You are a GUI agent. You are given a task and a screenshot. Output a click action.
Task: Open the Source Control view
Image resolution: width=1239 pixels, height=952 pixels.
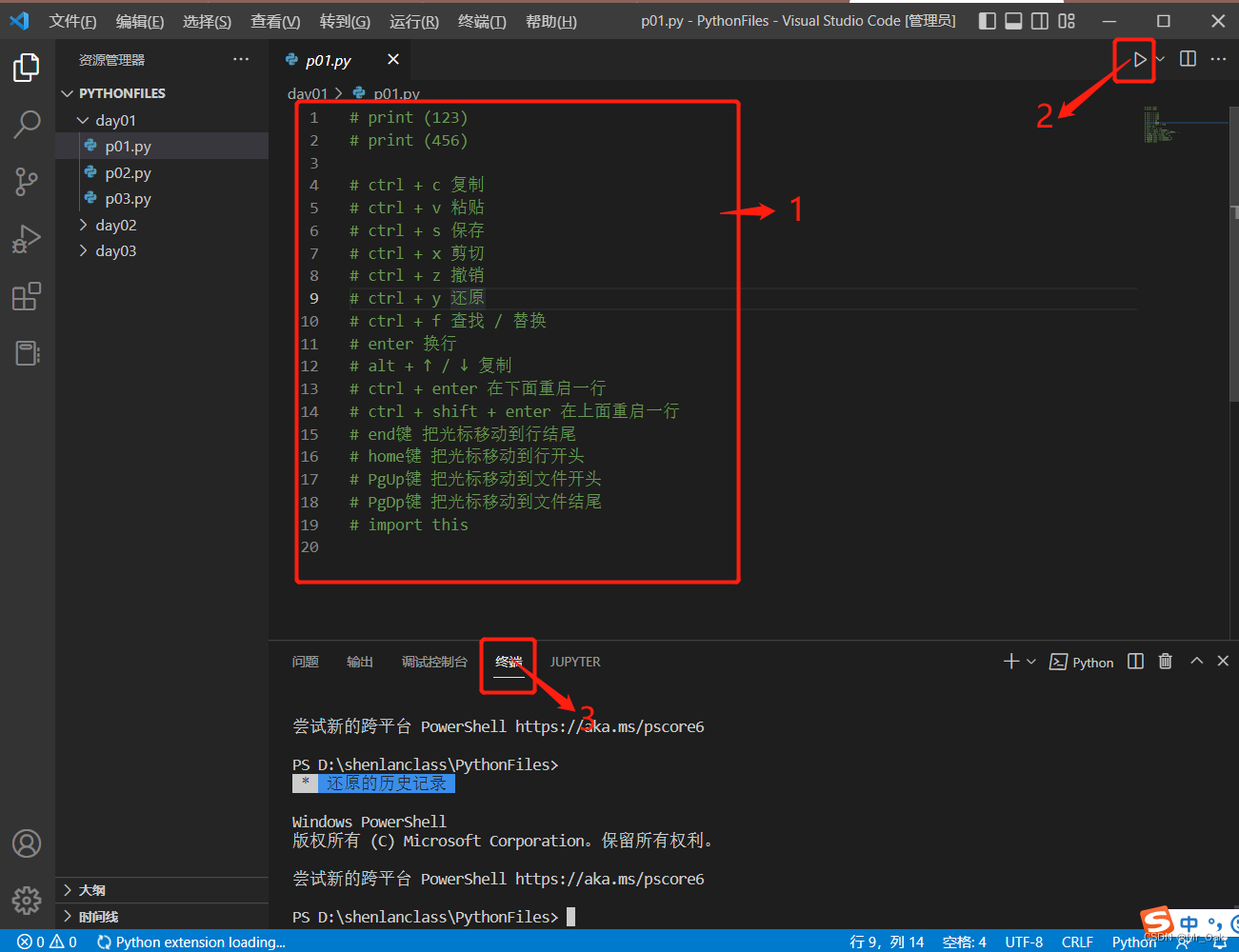(x=27, y=181)
